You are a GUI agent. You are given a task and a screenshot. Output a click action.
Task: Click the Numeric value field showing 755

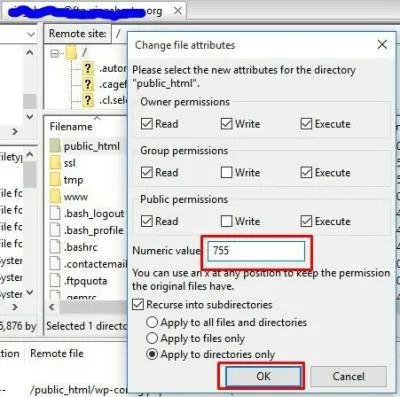pyautogui.click(x=256, y=251)
